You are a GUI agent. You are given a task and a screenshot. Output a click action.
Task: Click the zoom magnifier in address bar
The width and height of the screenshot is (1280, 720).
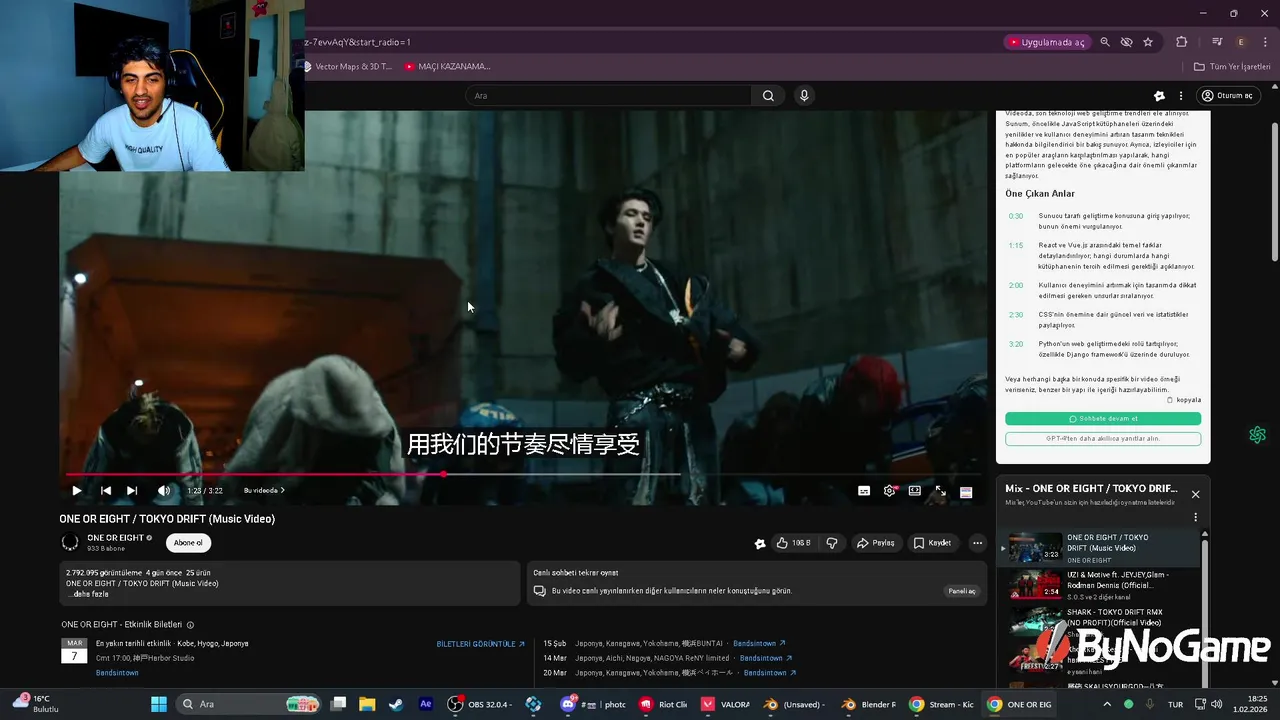tap(1105, 42)
